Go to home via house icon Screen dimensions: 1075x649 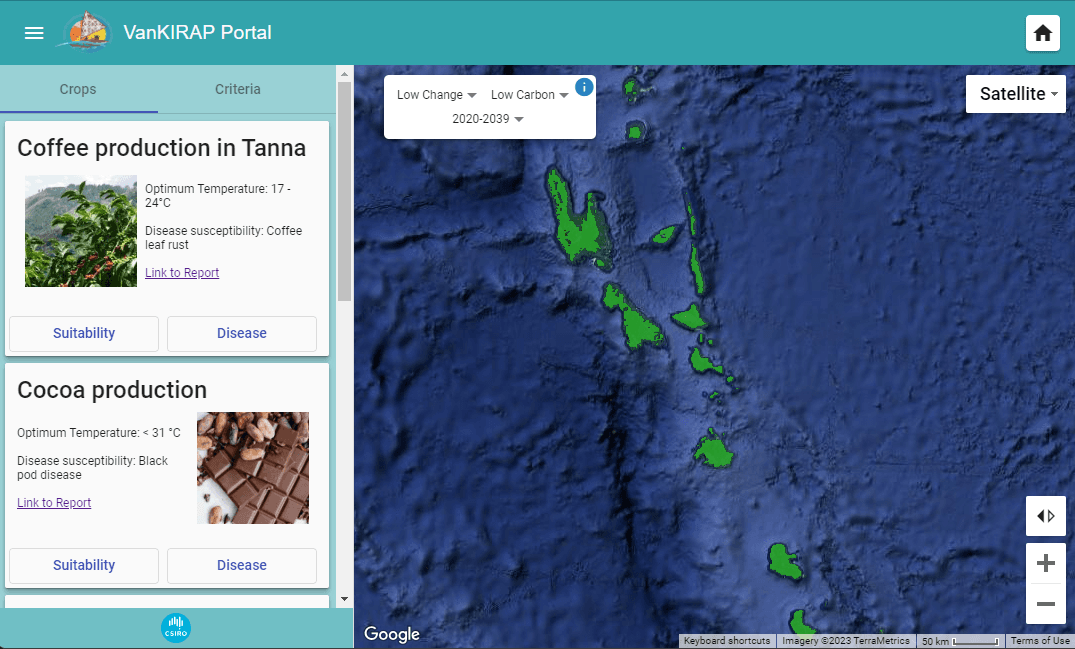coord(1043,33)
